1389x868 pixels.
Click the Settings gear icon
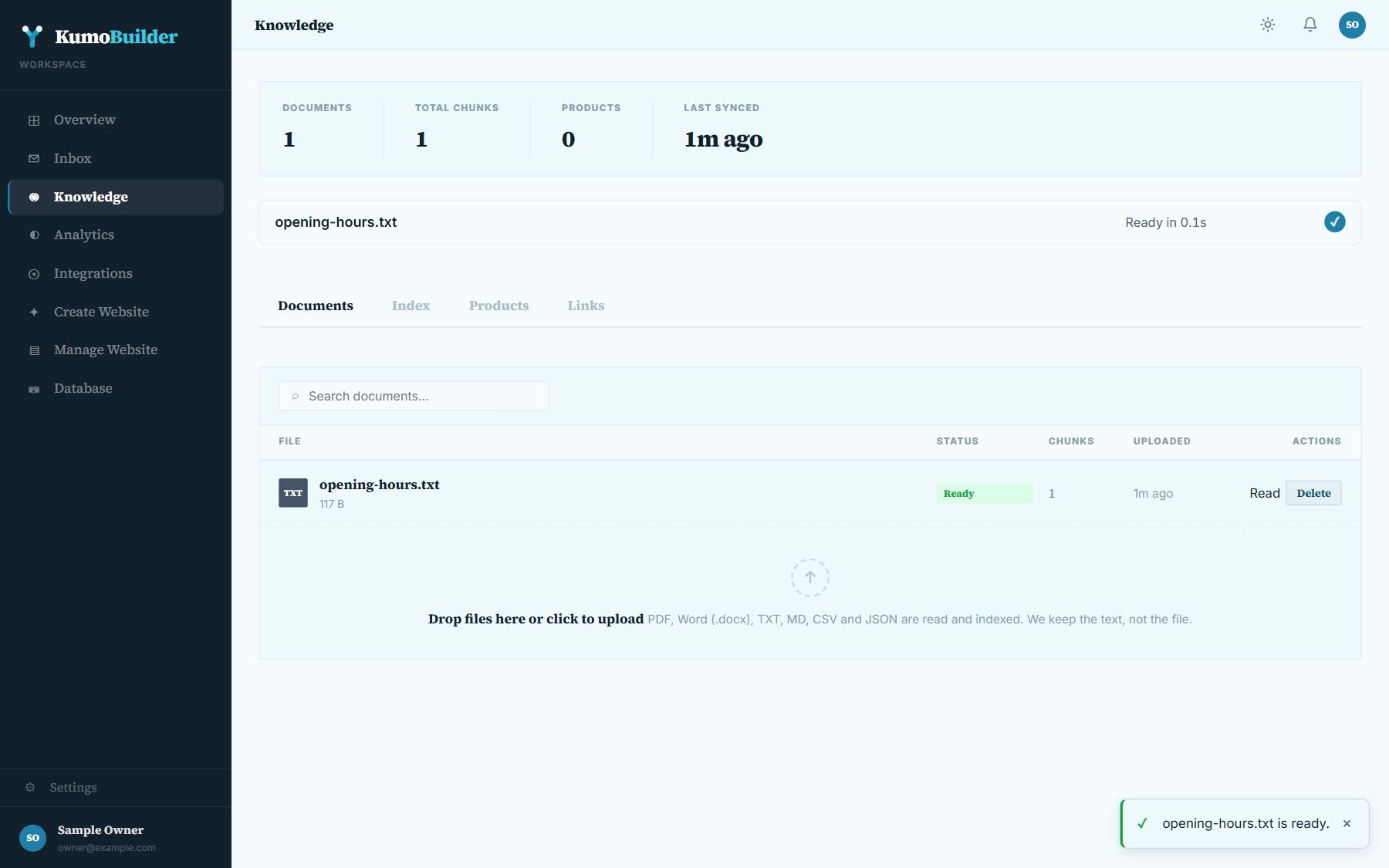[x=30, y=788]
